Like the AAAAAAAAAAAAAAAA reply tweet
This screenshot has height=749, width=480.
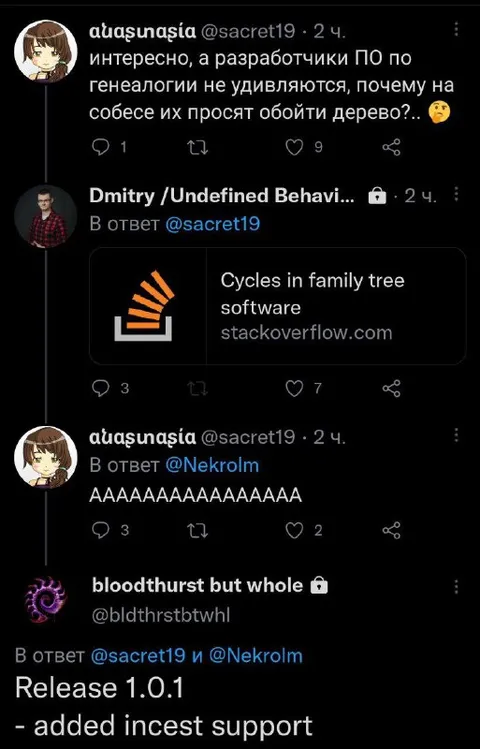point(294,531)
